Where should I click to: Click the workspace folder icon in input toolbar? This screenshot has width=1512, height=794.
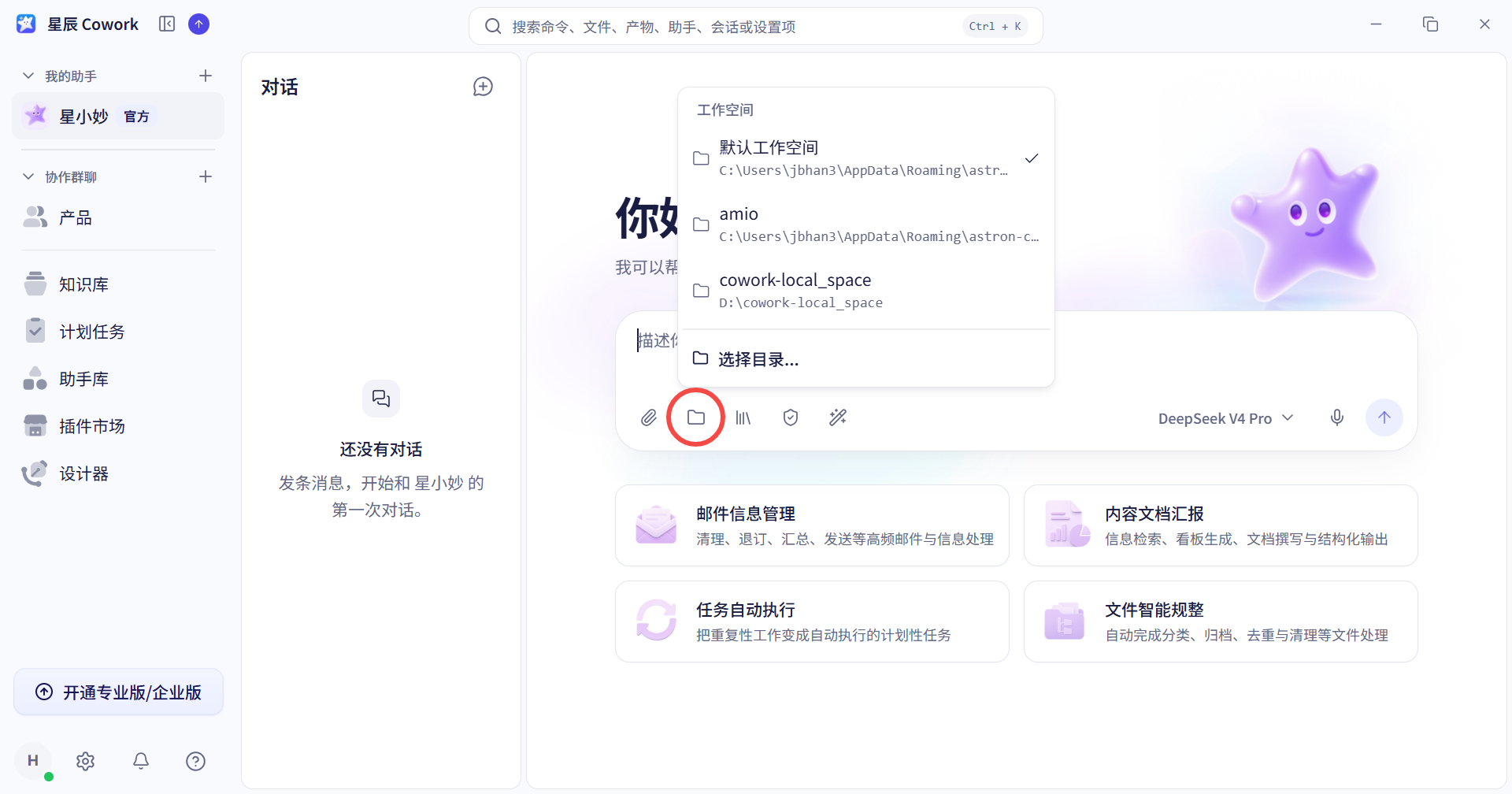696,417
